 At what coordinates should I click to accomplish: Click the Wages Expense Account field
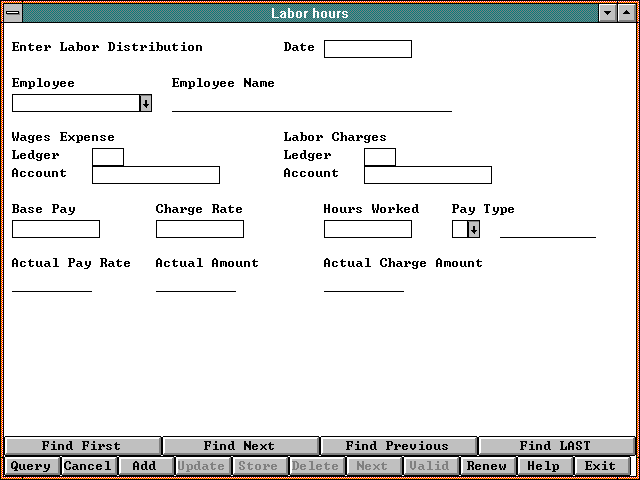click(x=155, y=175)
